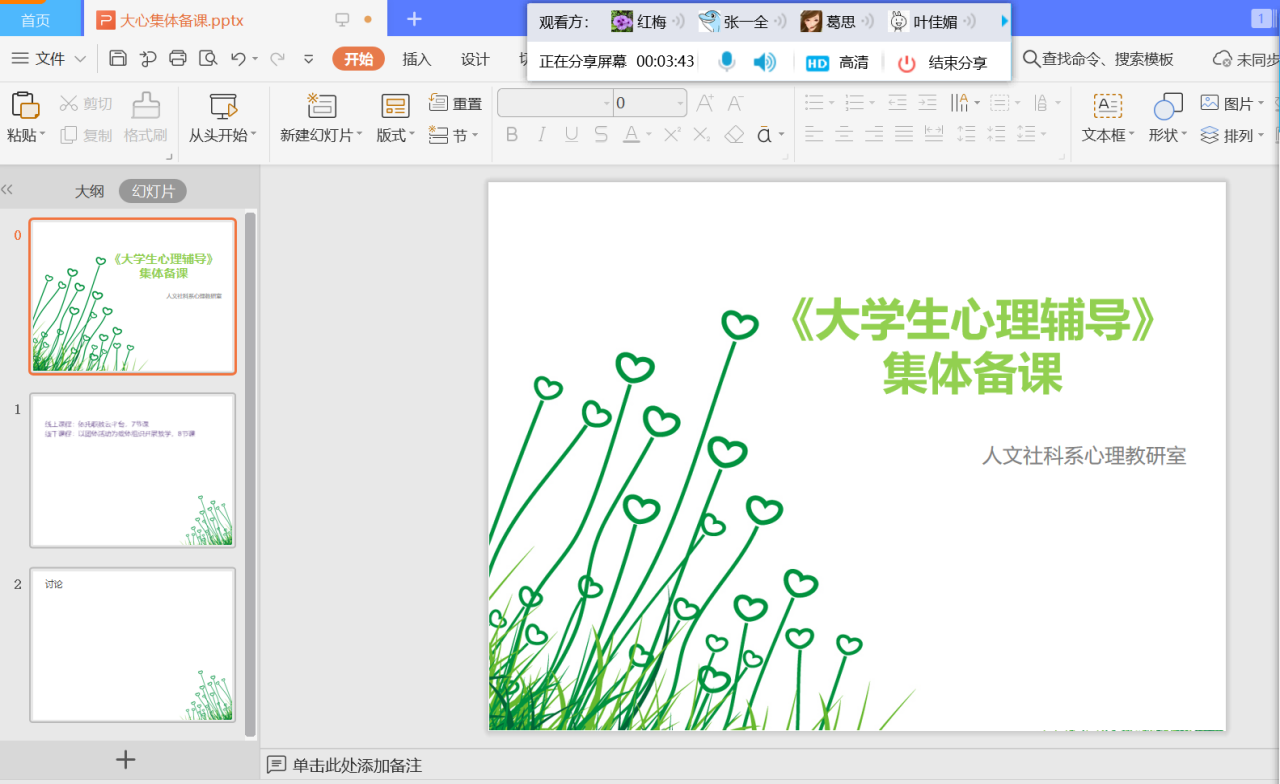Image resolution: width=1280 pixels, height=784 pixels.
Task: Click the Paste clipboard icon
Action: (x=25, y=105)
